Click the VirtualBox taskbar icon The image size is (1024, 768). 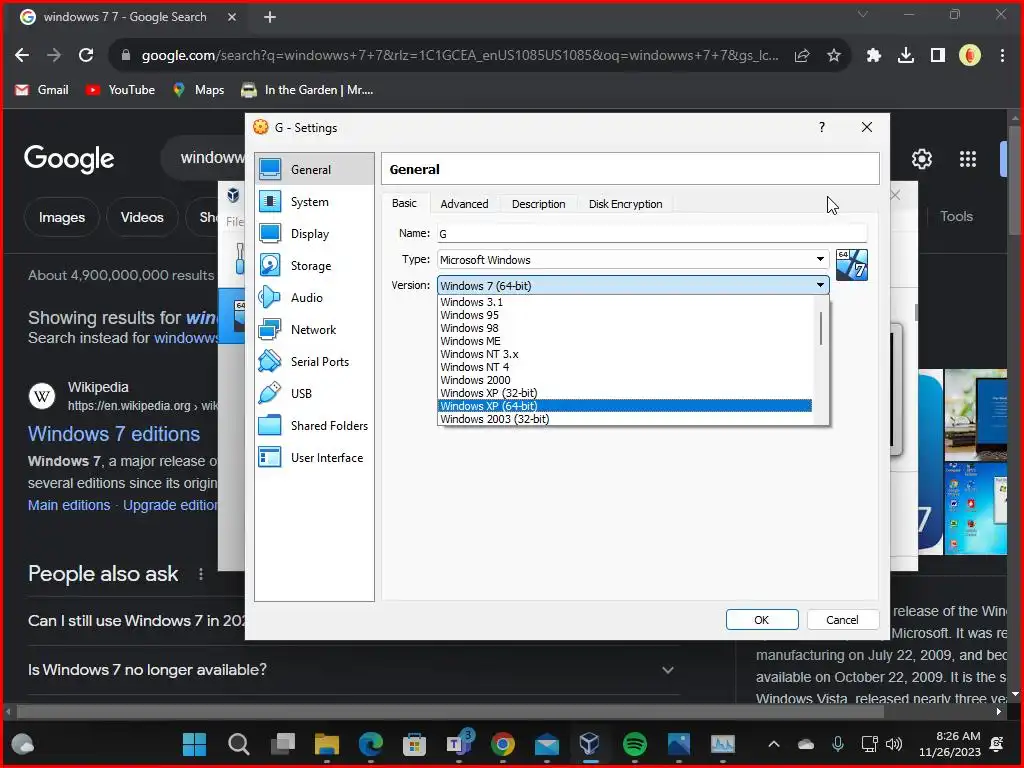point(590,744)
